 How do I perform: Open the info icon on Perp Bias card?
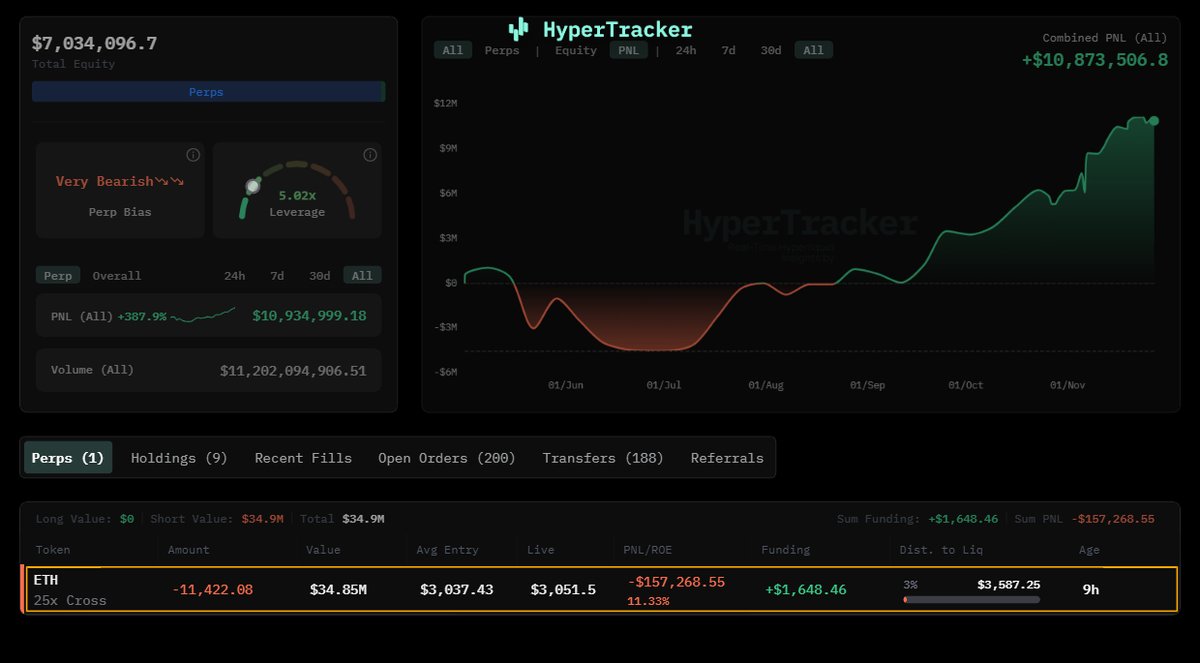[192, 155]
